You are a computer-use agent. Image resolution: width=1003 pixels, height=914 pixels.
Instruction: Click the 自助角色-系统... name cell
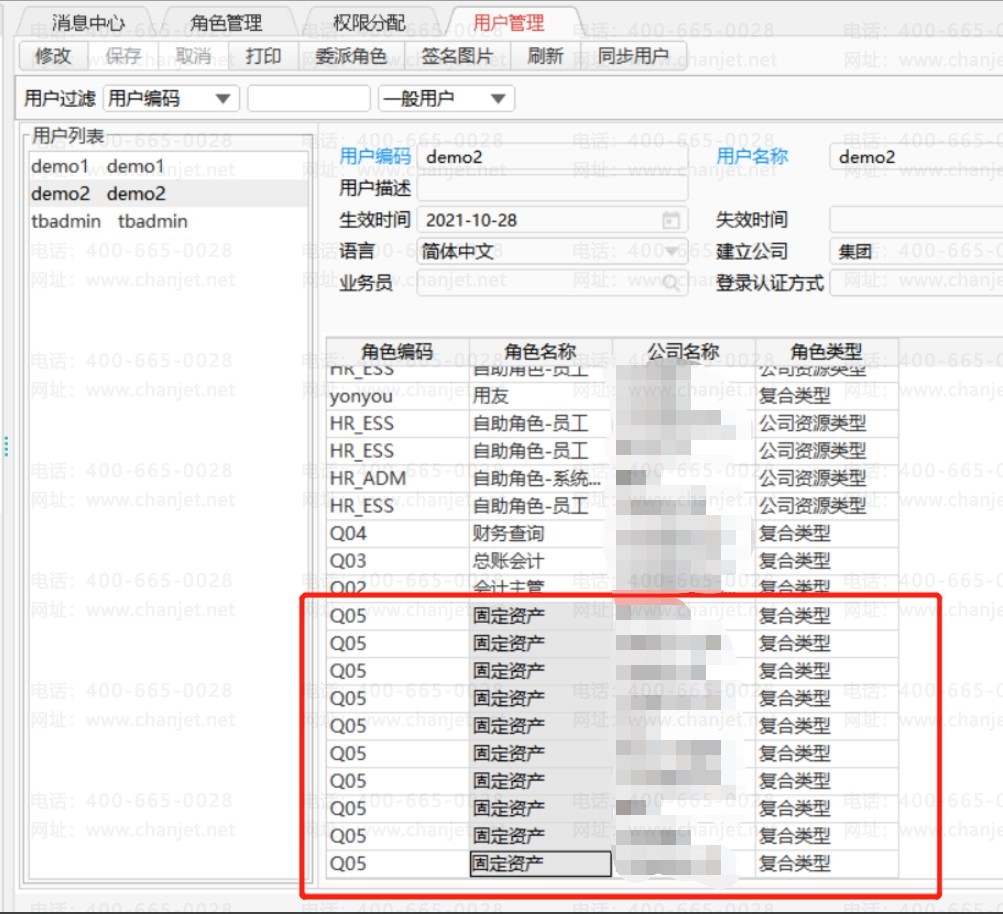point(541,478)
